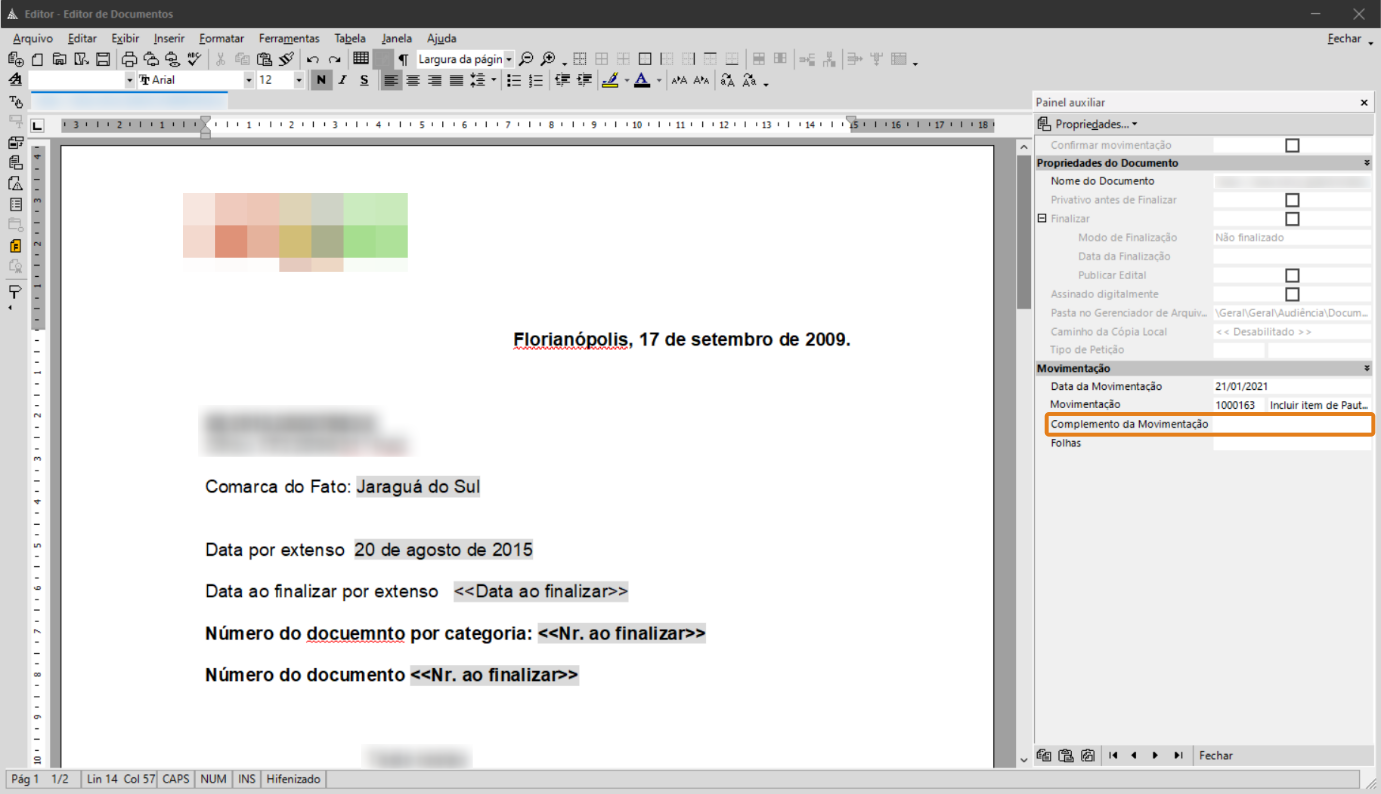Click the printer icon to print

tap(129, 59)
